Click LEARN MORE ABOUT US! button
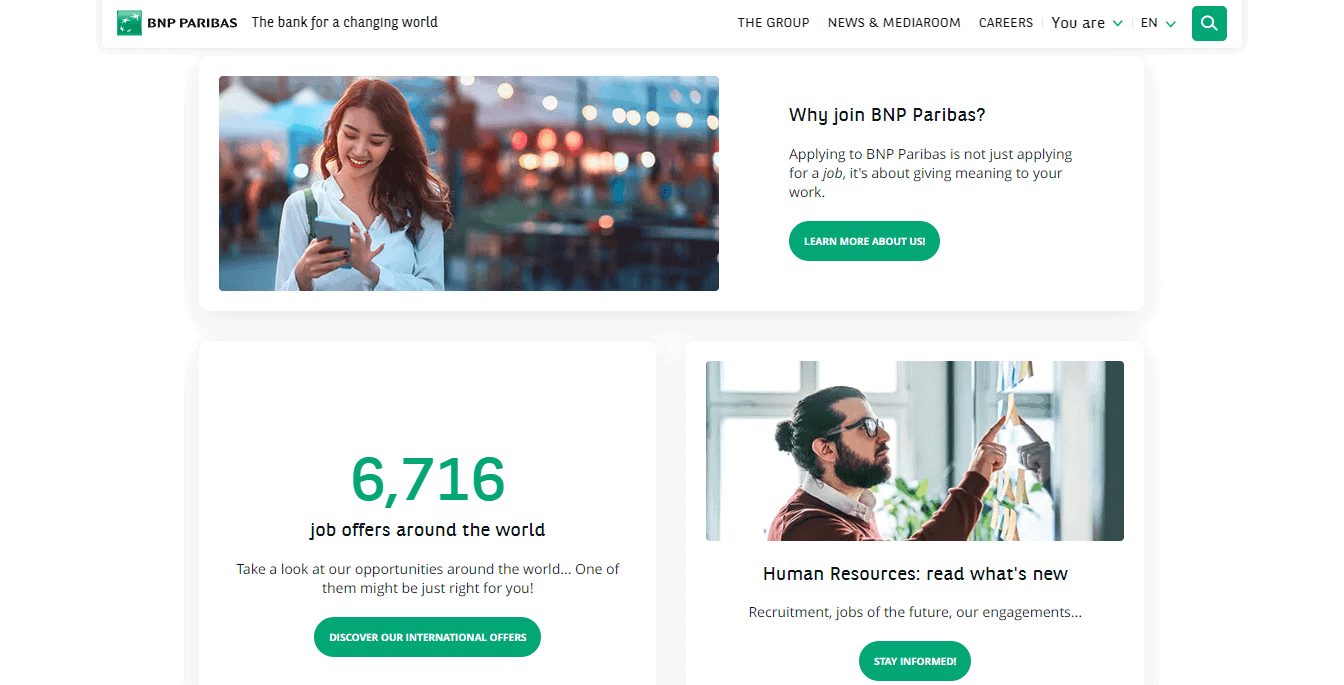This screenshot has height=685, width=1344. click(x=864, y=241)
